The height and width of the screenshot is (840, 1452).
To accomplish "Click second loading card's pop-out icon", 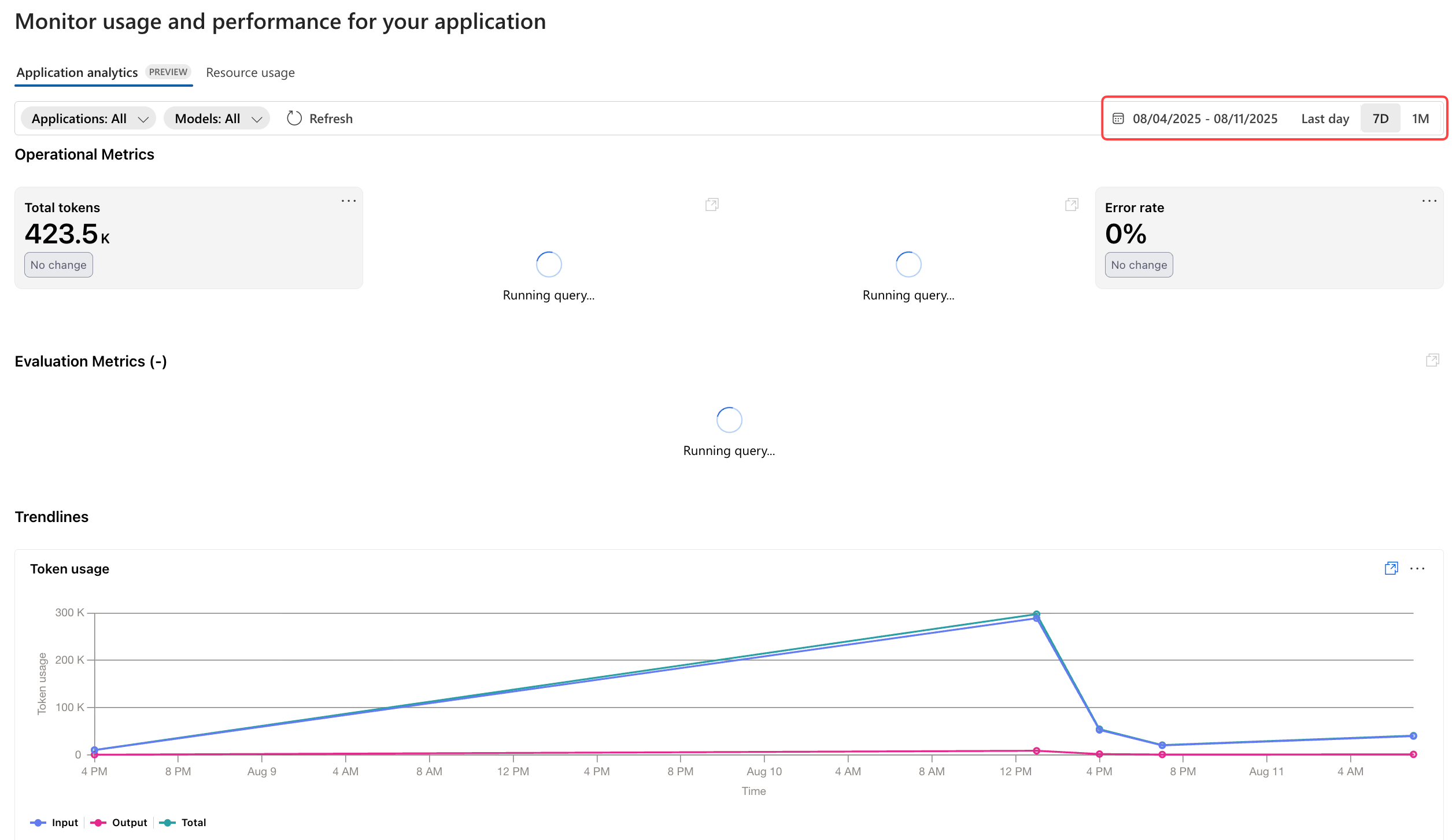I will [1072, 204].
